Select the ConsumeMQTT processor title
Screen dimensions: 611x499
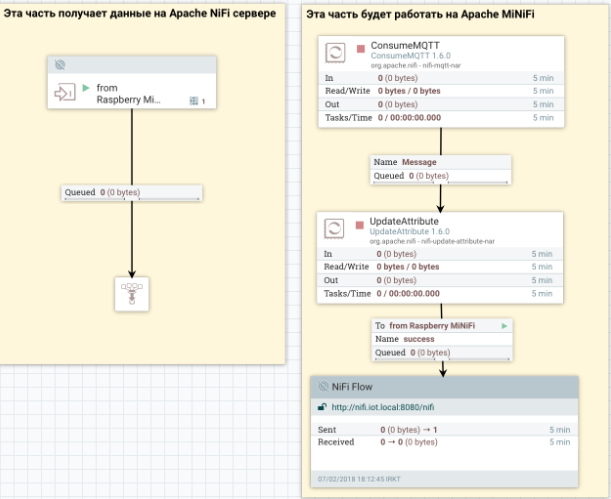pyautogui.click(x=405, y=45)
